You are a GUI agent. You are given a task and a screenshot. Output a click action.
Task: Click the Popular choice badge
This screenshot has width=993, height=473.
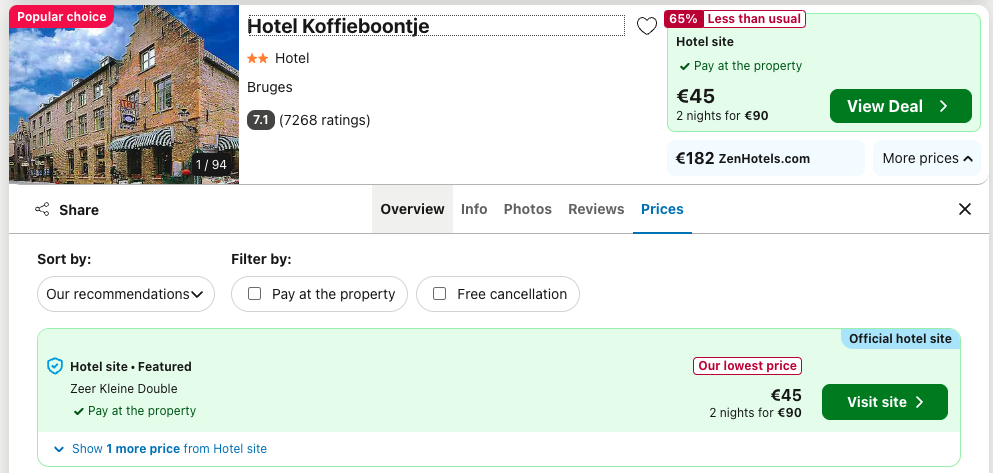61,16
